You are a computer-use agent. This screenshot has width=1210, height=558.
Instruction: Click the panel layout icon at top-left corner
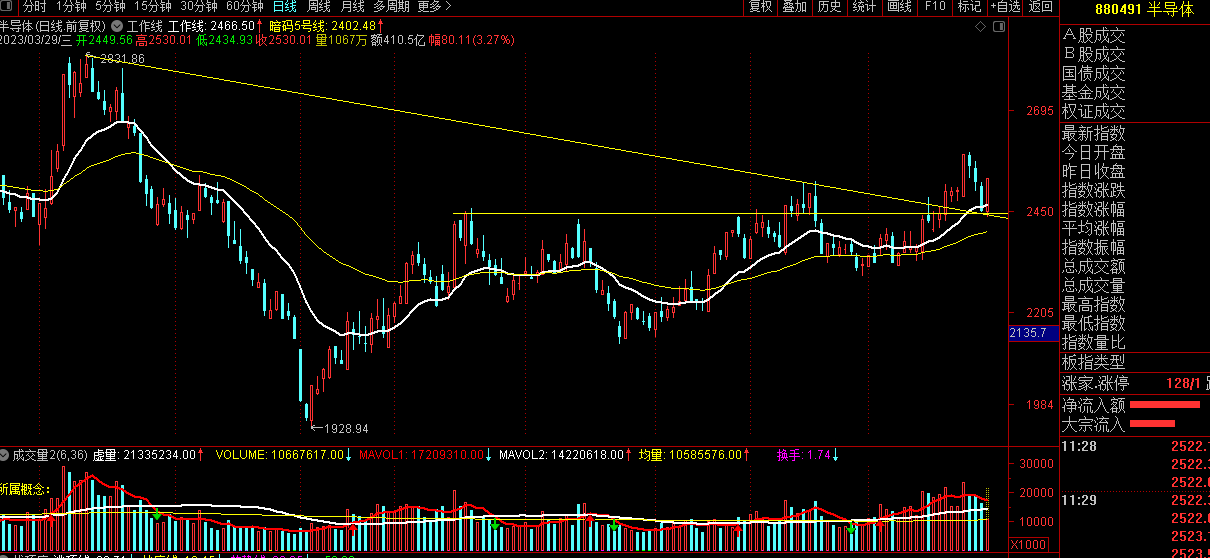pos(8,6)
